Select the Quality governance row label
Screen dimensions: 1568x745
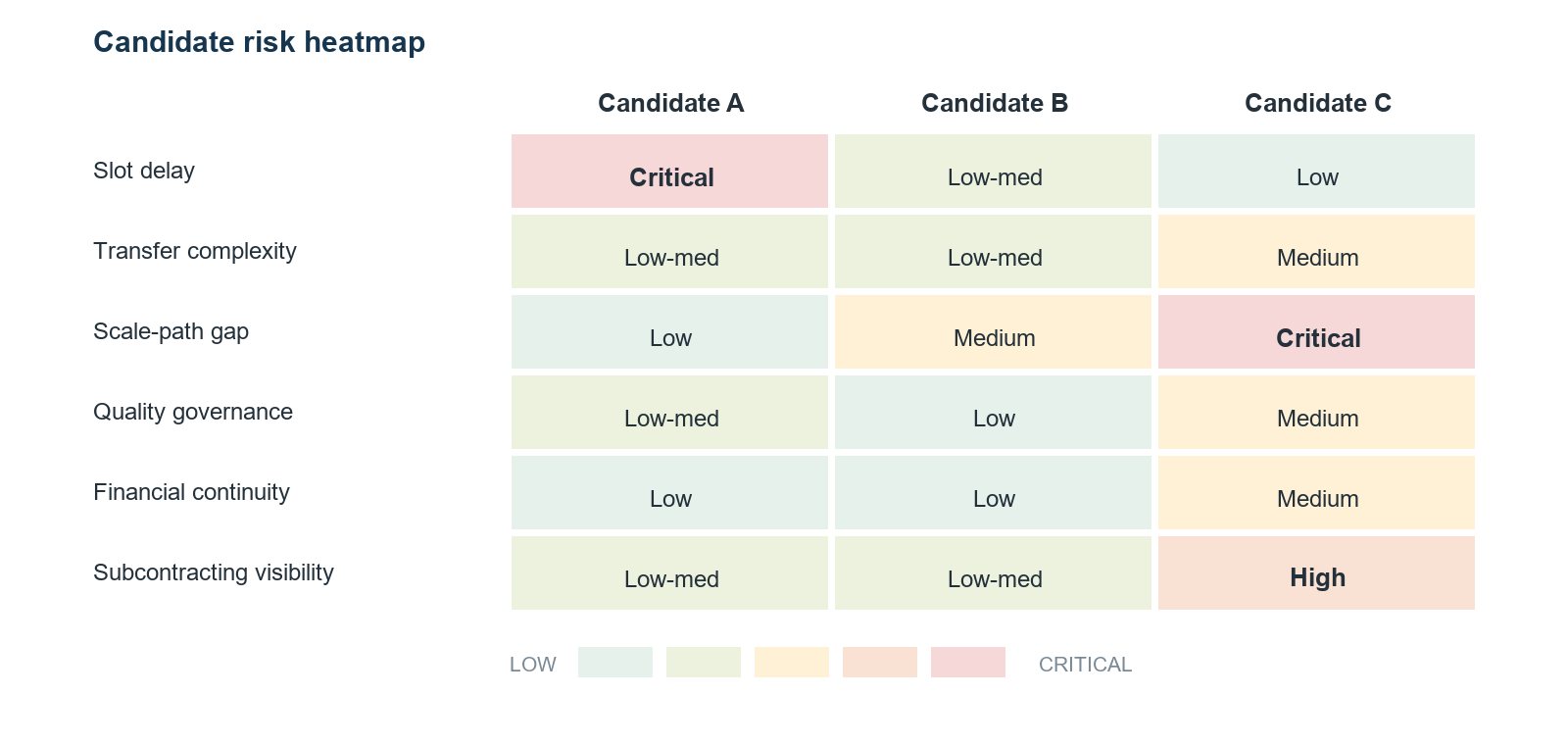click(x=193, y=412)
